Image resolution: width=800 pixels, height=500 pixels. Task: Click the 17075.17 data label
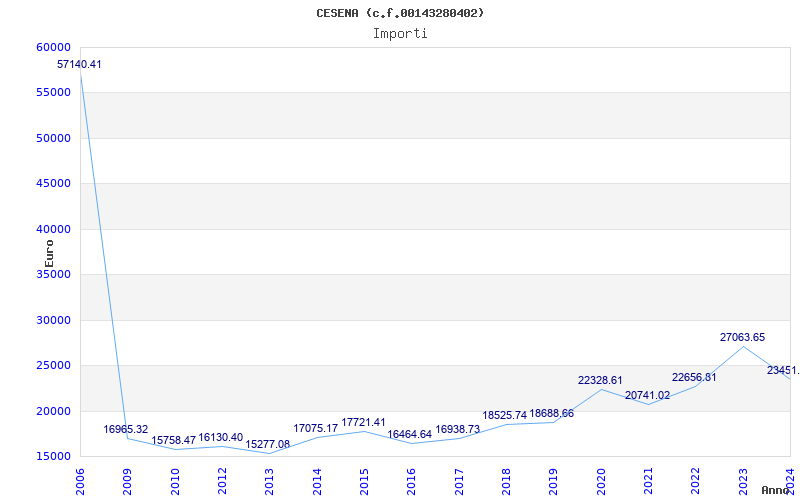point(315,428)
